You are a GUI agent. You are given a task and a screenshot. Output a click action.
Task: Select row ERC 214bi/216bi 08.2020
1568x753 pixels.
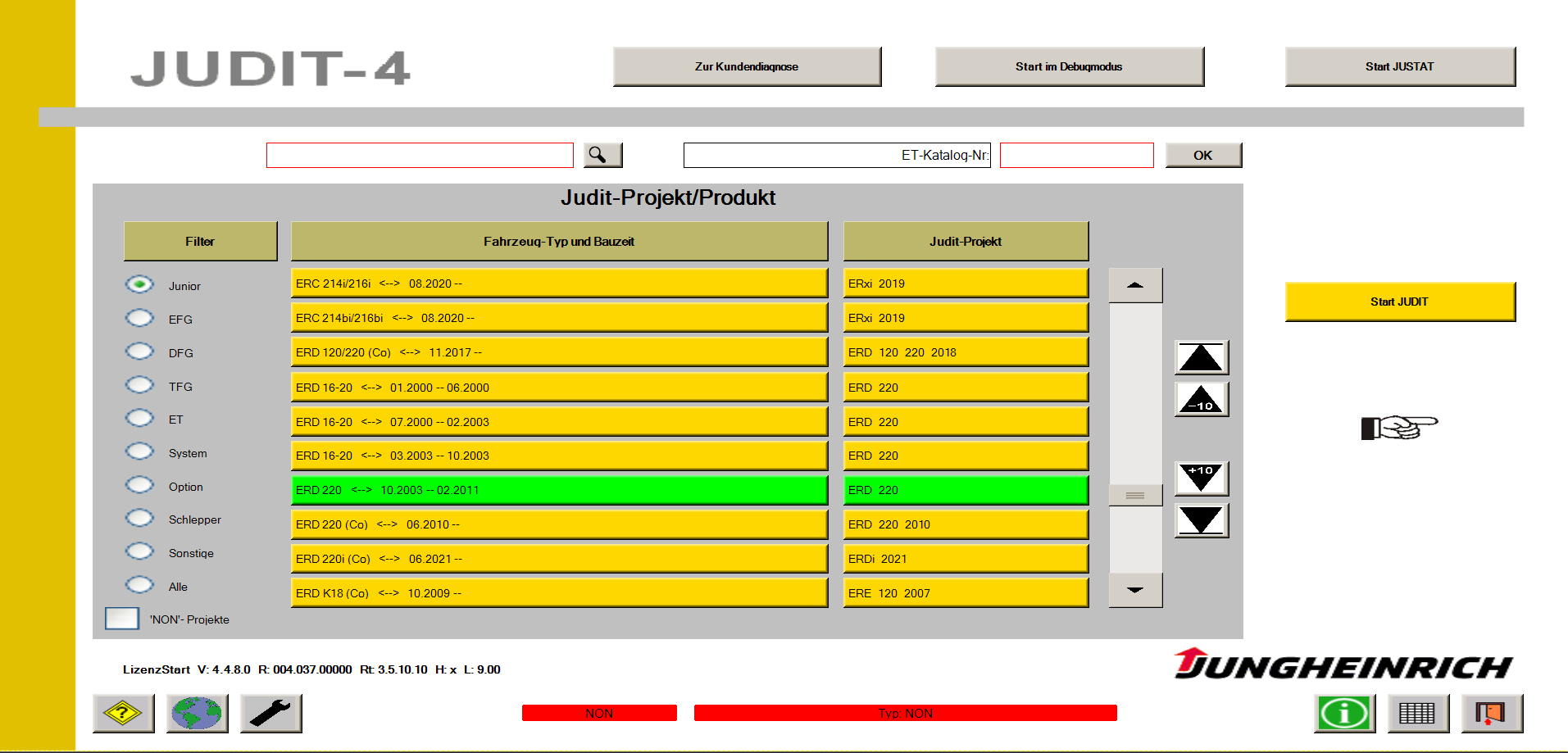tap(559, 318)
